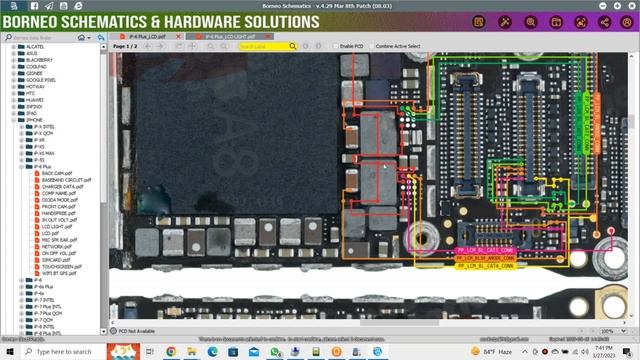Viewport: 640px width, 360px height.
Task: Click the yellow PP_LCM_BL_CAT4_CONN label
Action: (485, 266)
